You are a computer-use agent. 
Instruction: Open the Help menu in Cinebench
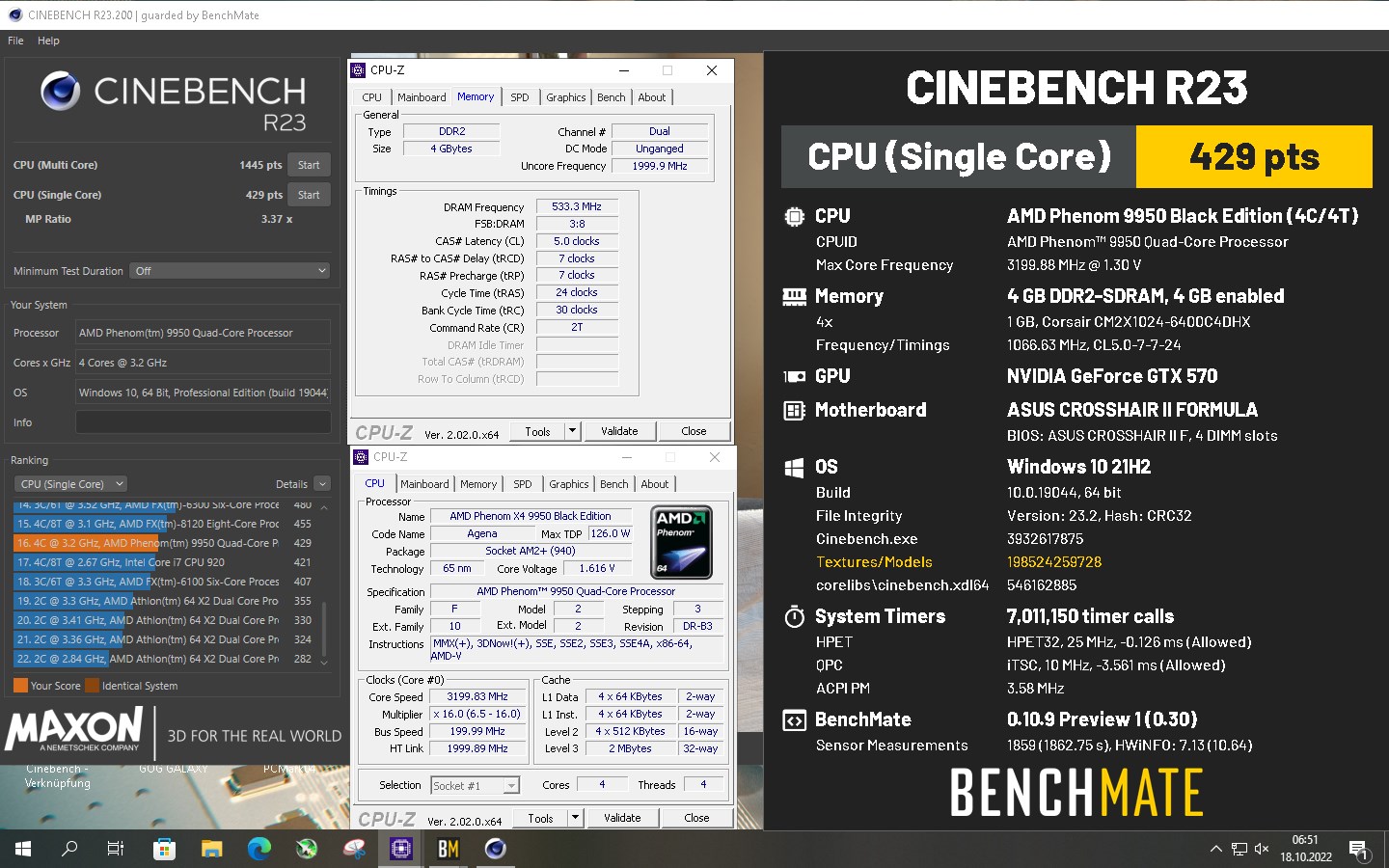tap(48, 41)
